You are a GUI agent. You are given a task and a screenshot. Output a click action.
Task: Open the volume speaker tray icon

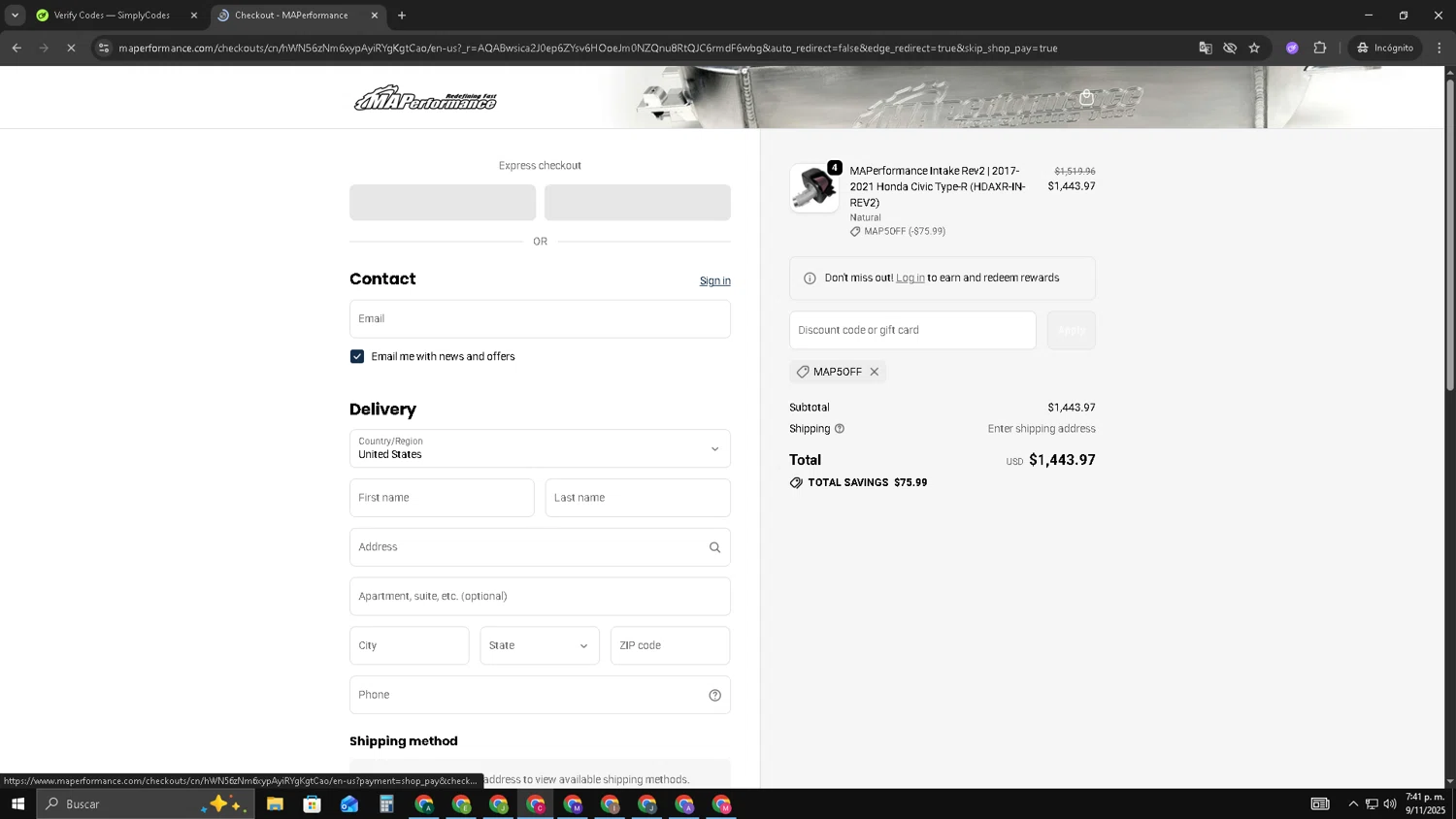[1390, 803]
